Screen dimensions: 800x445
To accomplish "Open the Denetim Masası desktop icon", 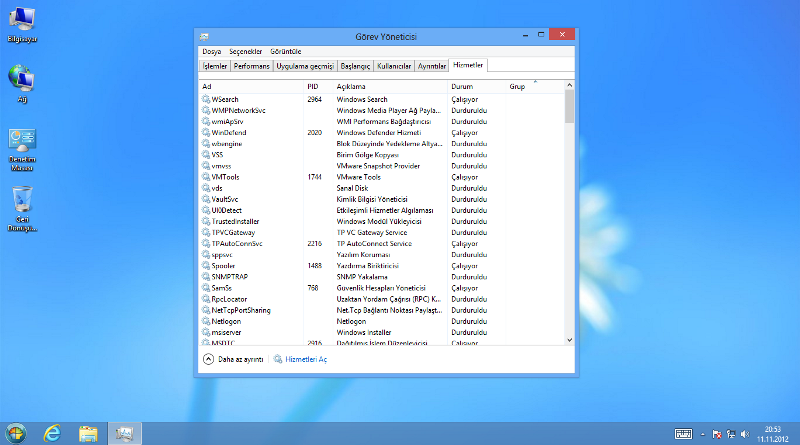I will pyautogui.click(x=22, y=149).
